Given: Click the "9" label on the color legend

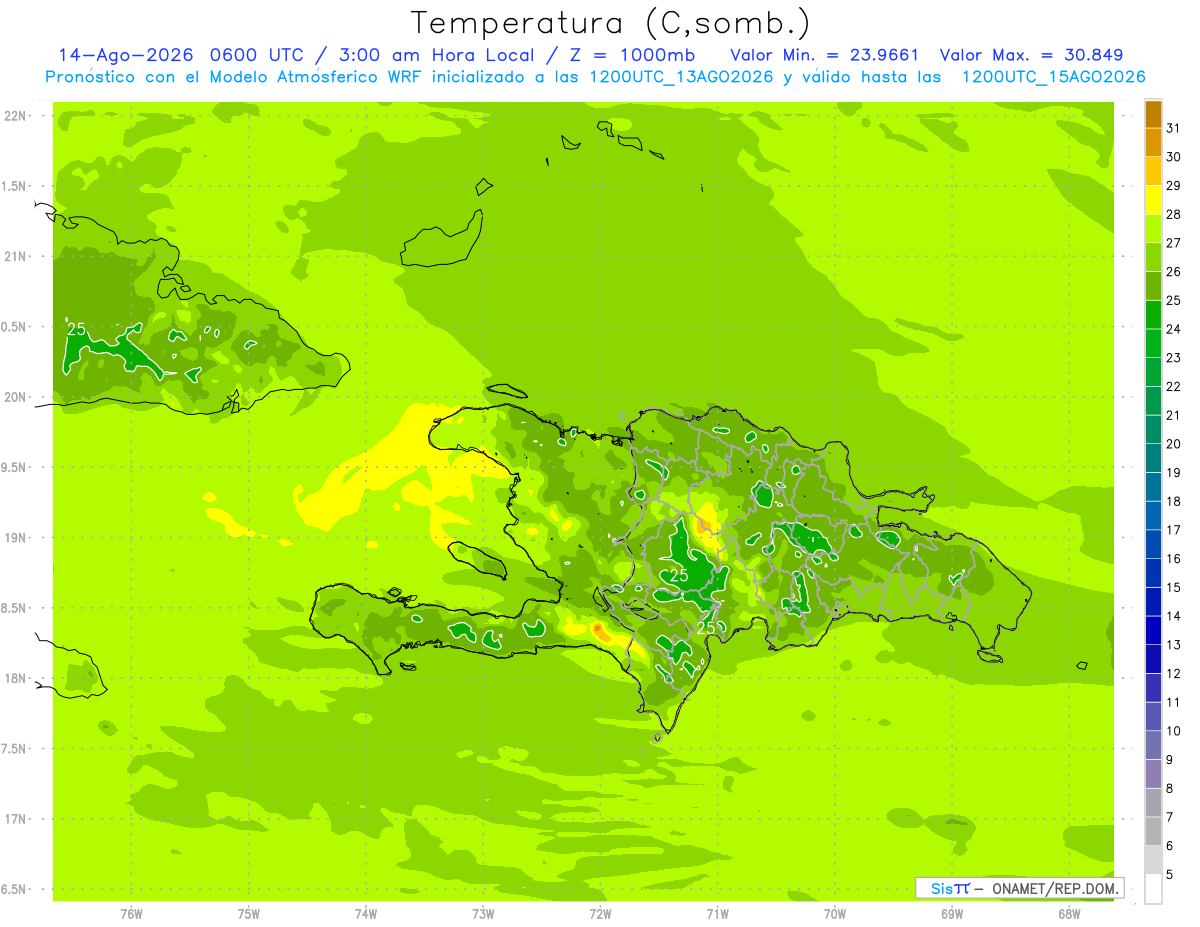Looking at the screenshot, I should [1169, 761].
